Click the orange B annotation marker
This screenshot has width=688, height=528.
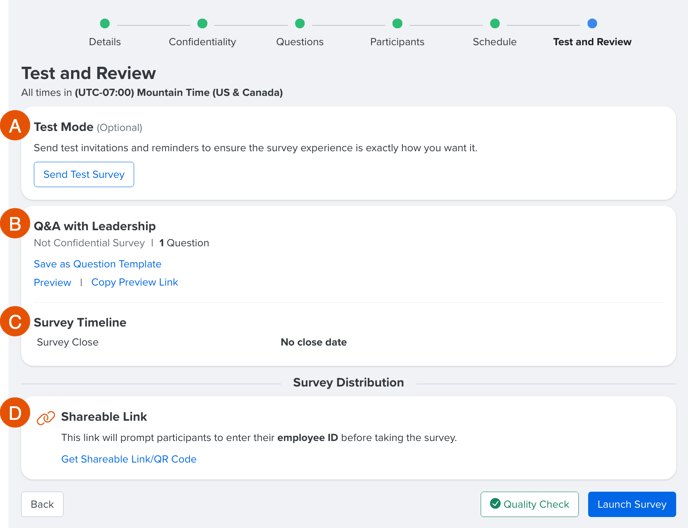(x=15, y=223)
